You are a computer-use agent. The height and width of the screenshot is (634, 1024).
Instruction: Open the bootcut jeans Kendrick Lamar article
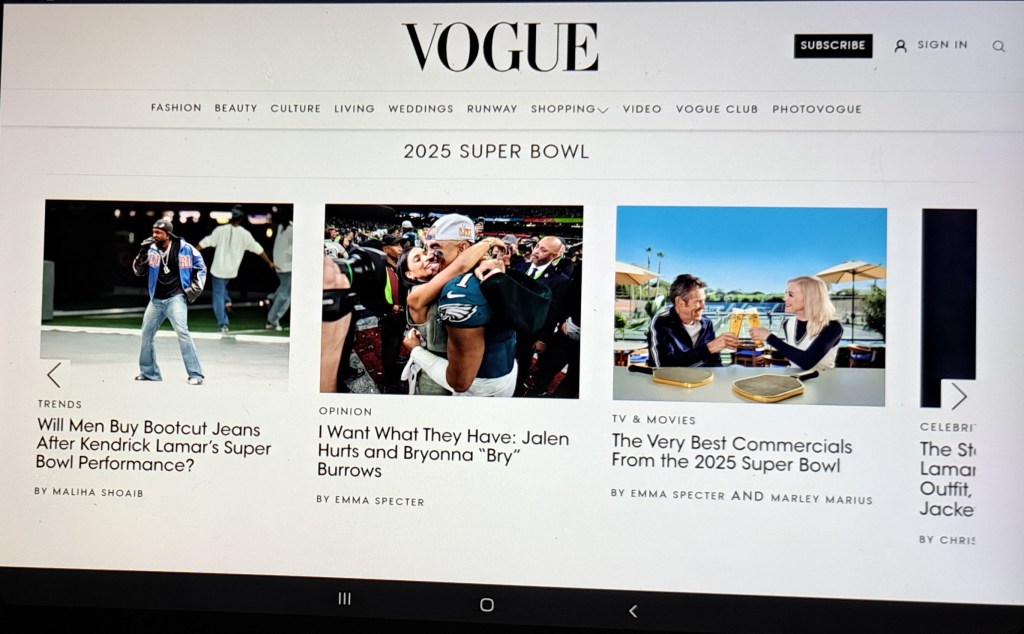[153, 446]
